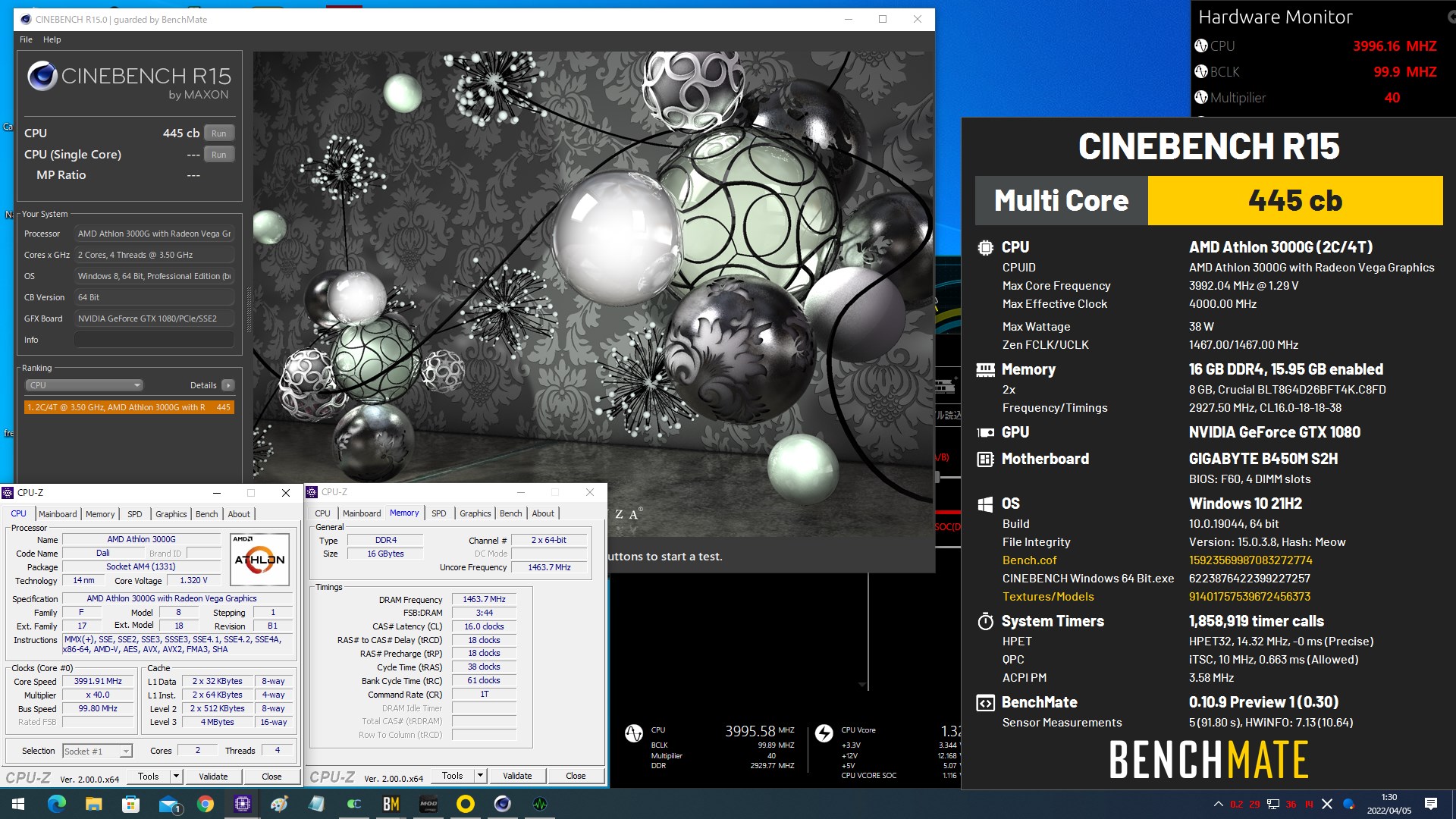Viewport: 1456px width, 819px height.
Task: Open Microsoft Edge from the taskbar
Action: tap(57, 804)
